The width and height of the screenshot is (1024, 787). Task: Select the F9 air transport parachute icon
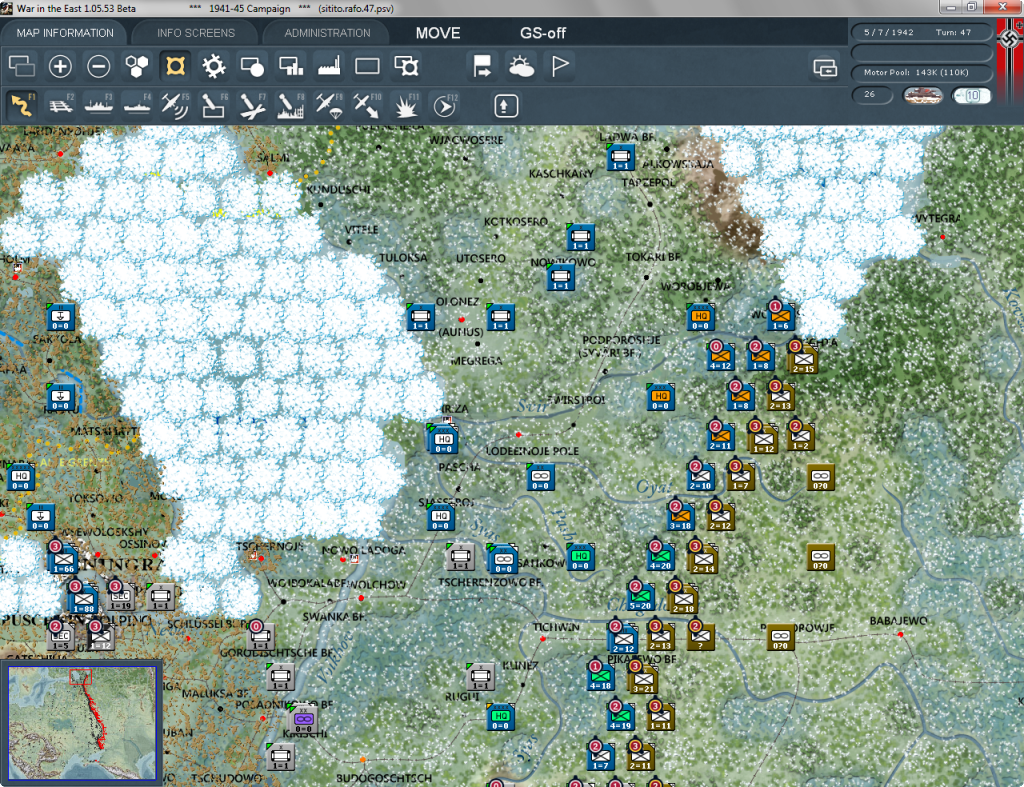click(328, 106)
